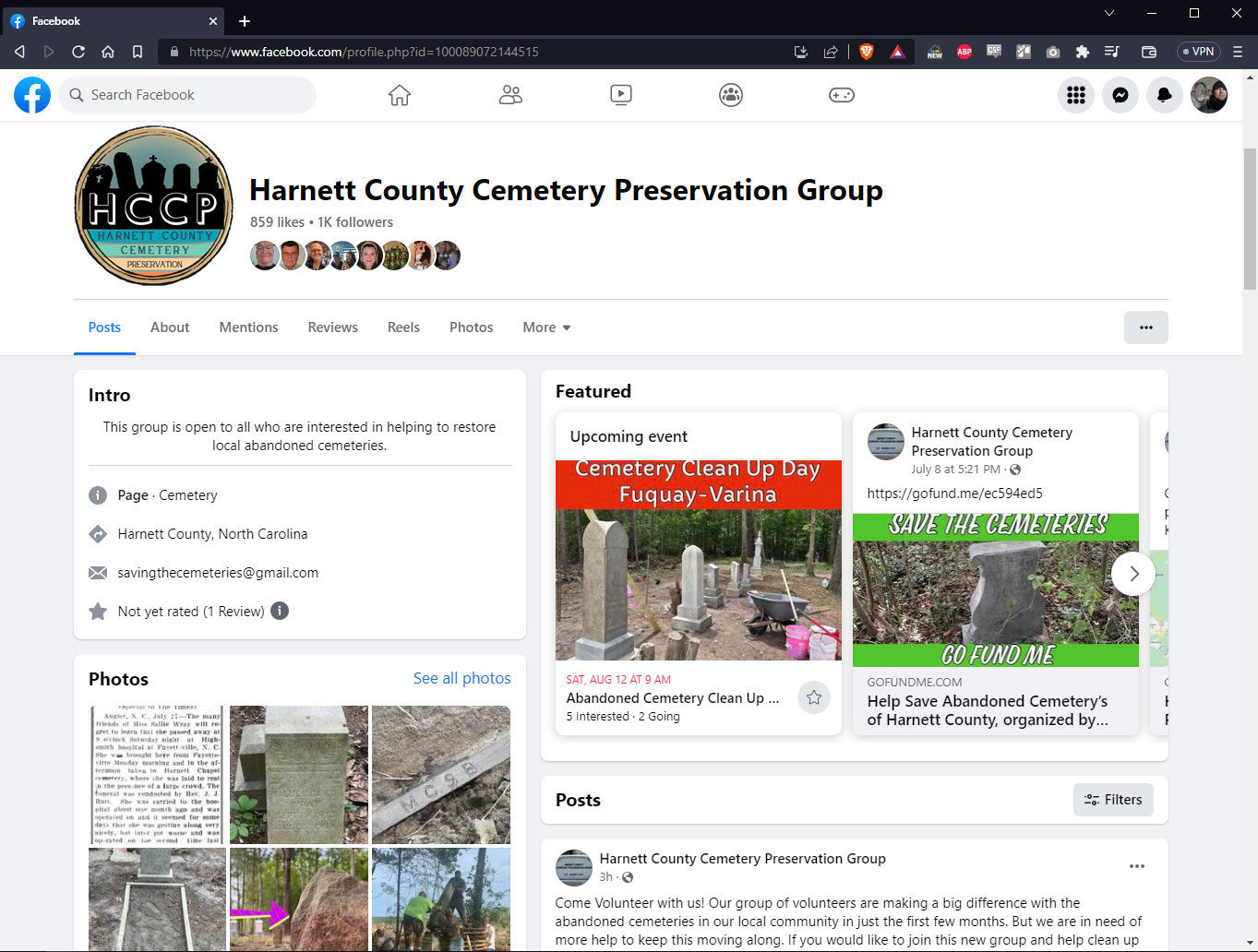This screenshot has height=952, width=1258.
Task: Click the Harnett County, North Carolina location
Action: pos(212,534)
